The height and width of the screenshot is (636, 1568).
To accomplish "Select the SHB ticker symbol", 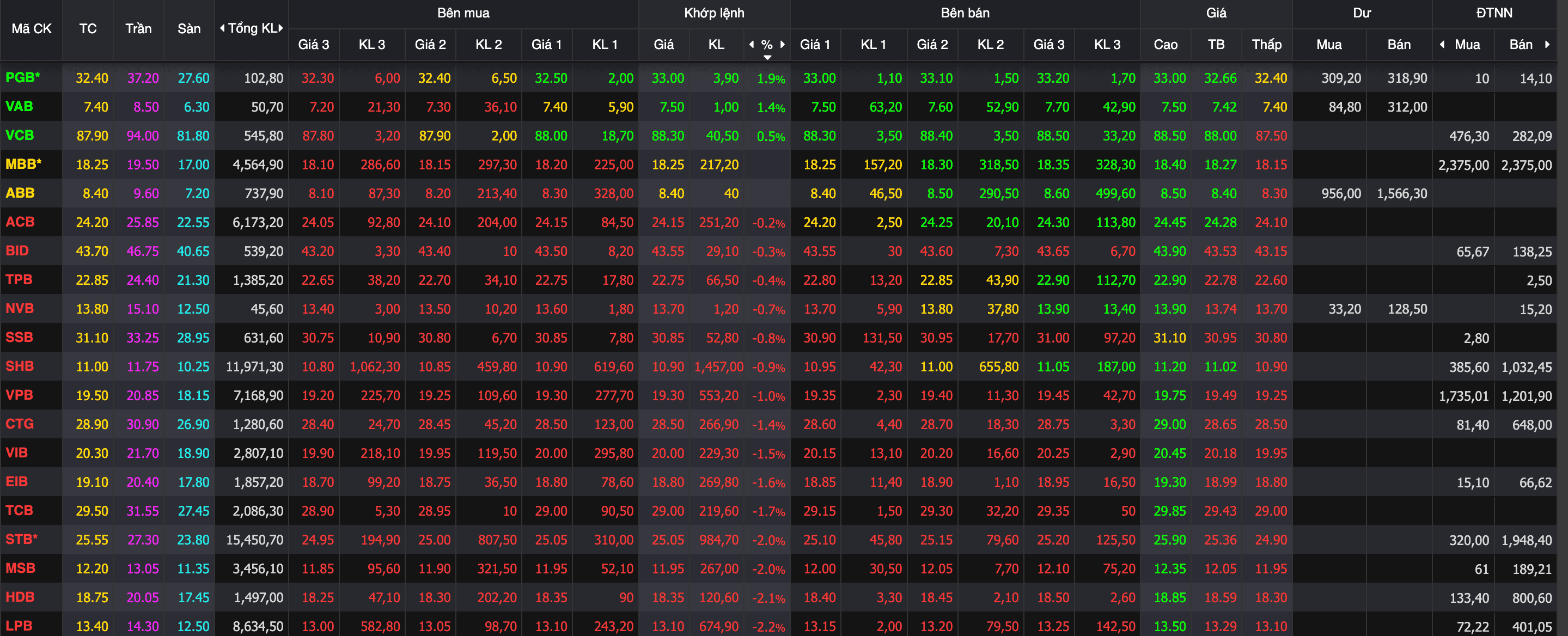I will click(20, 366).
